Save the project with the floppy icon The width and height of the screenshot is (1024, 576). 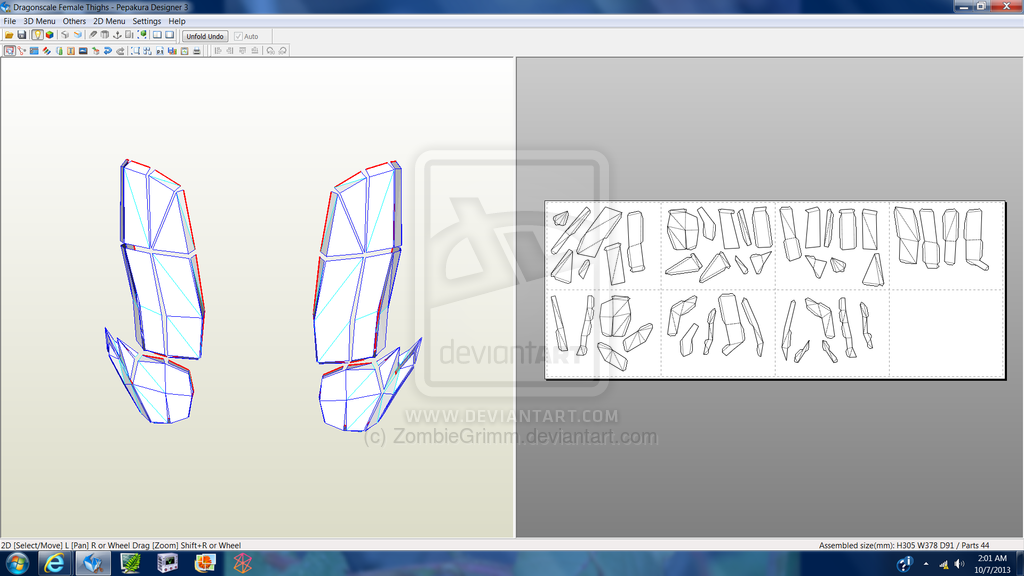22,35
